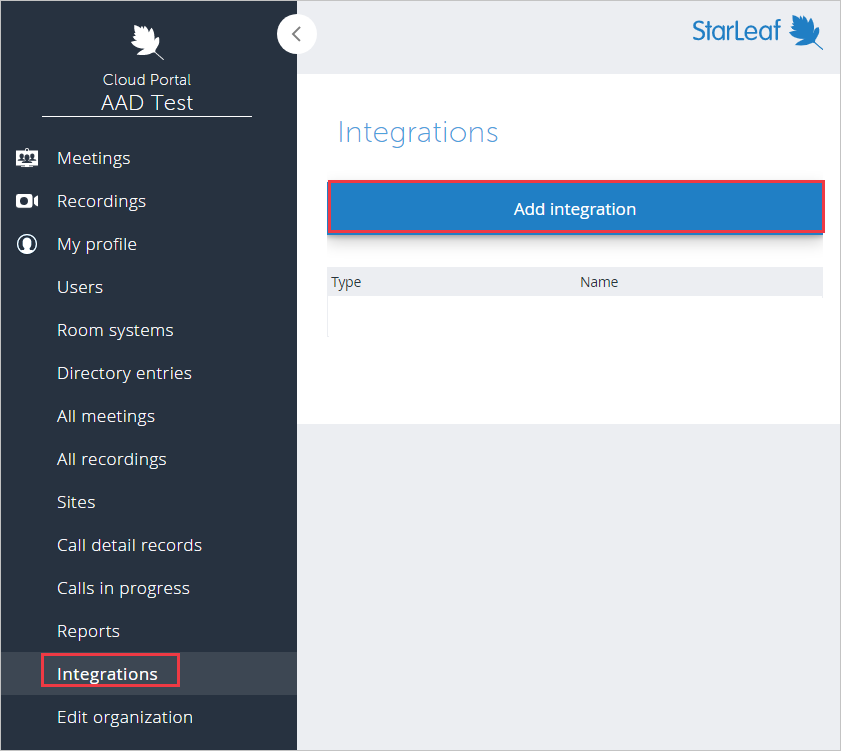Select the Recordings video camera icon
The width and height of the screenshot is (841, 751).
coord(27,200)
